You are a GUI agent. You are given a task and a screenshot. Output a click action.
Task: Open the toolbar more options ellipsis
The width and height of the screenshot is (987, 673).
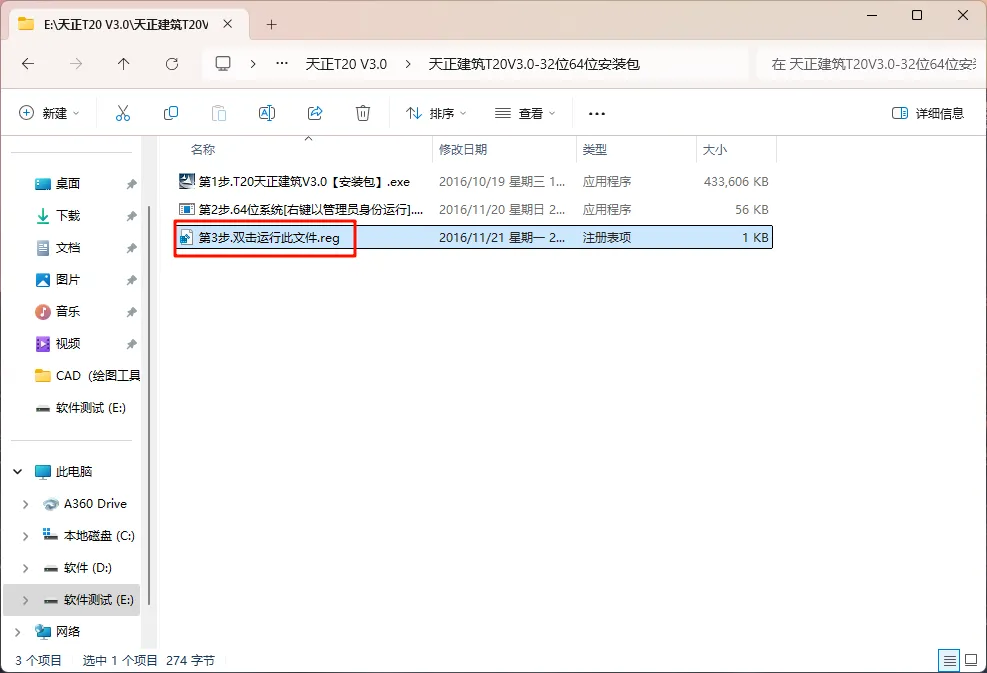(596, 114)
